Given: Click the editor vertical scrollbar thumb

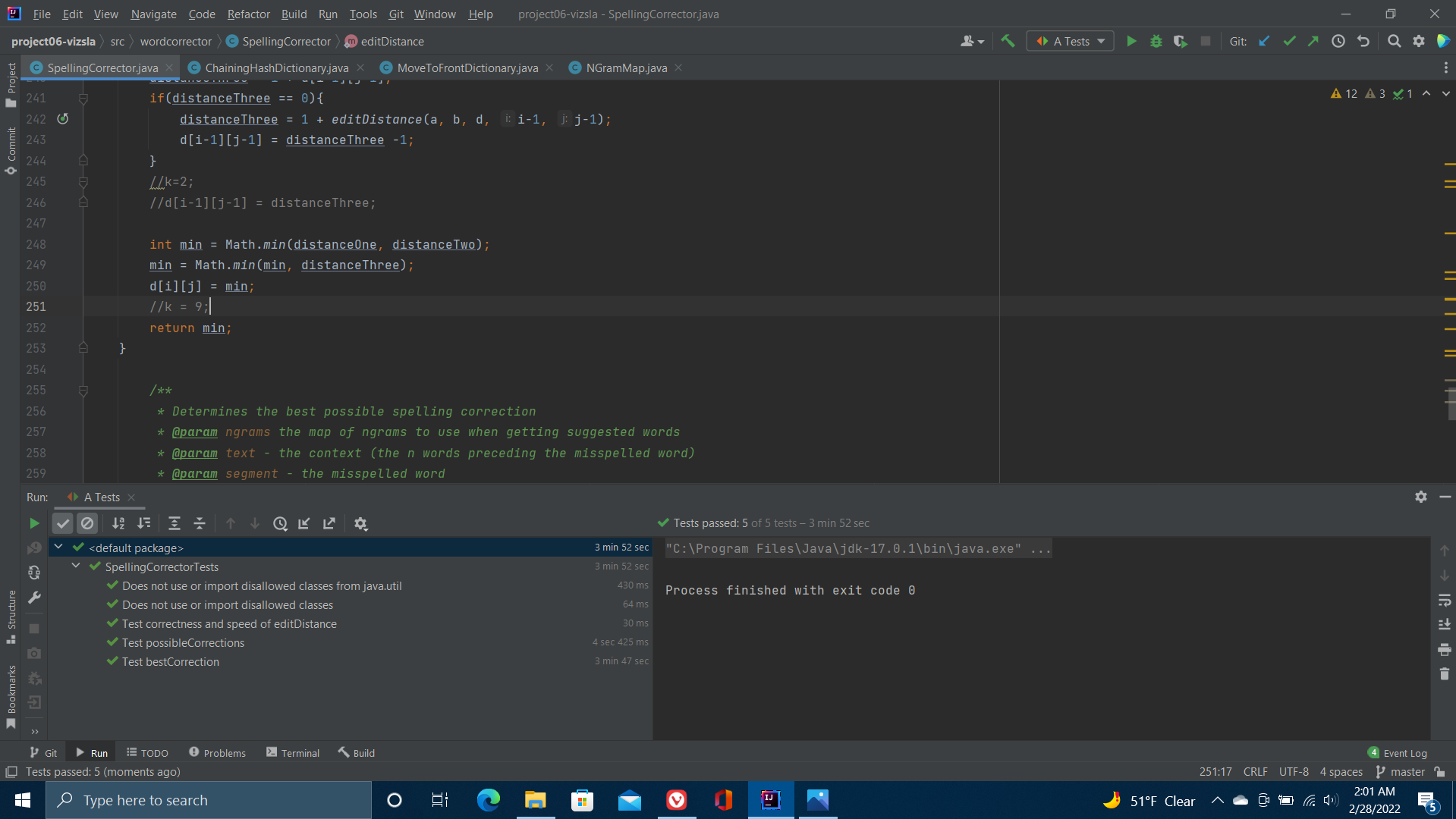Looking at the screenshot, I should (x=1451, y=402).
